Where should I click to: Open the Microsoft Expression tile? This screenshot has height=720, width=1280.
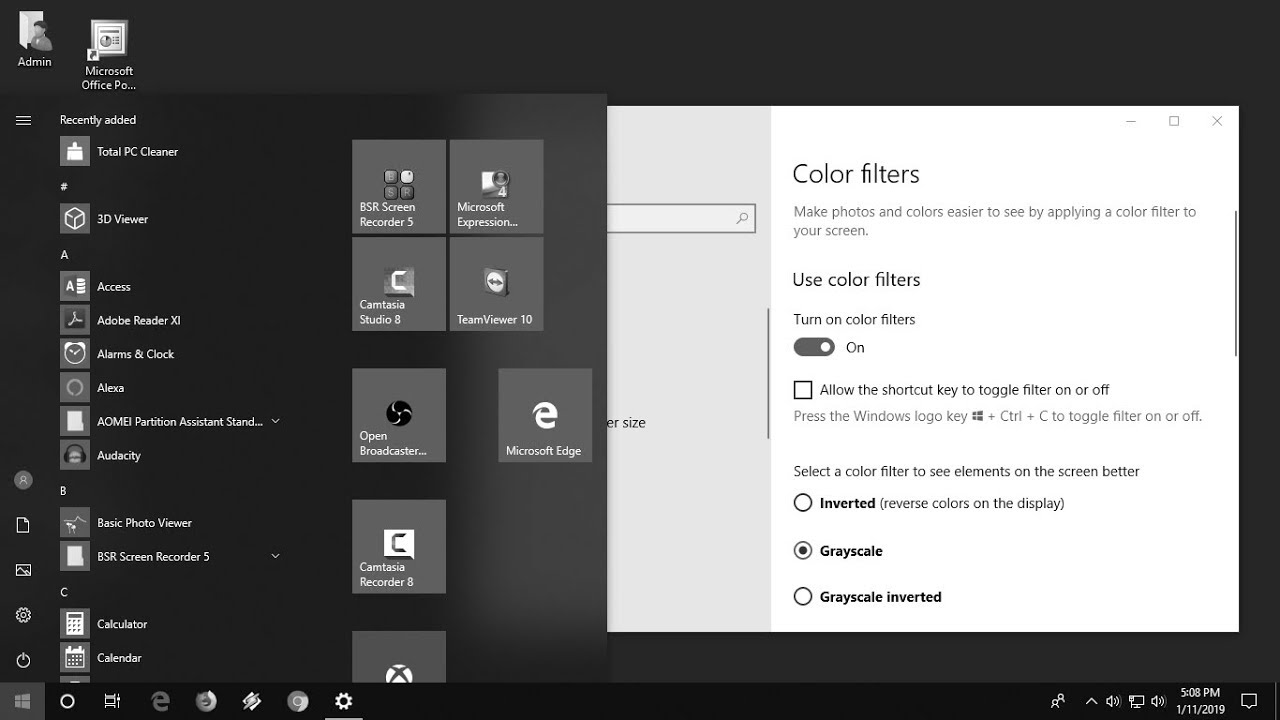coord(496,187)
